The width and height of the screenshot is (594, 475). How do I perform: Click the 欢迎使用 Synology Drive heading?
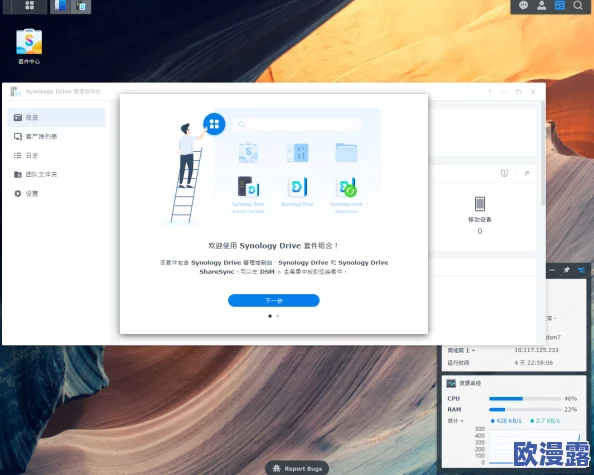(273, 246)
